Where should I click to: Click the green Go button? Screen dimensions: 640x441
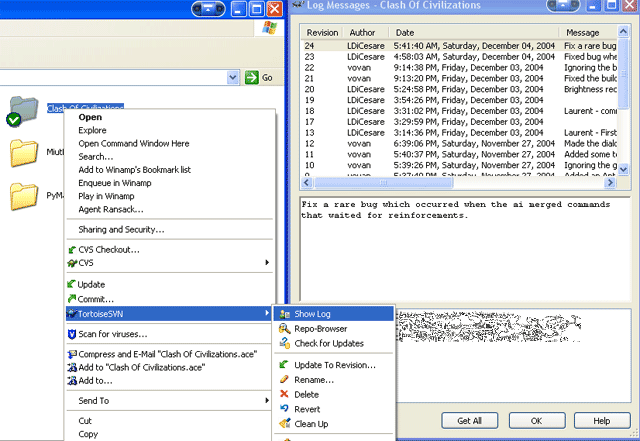(x=259, y=77)
